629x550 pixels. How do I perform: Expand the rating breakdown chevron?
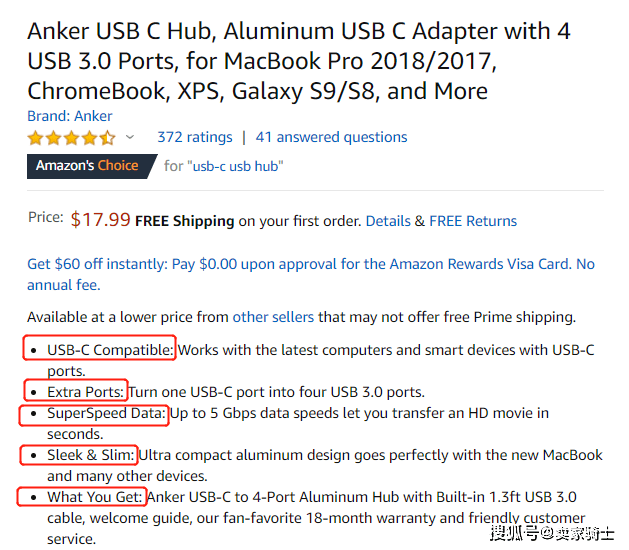(130, 138)
